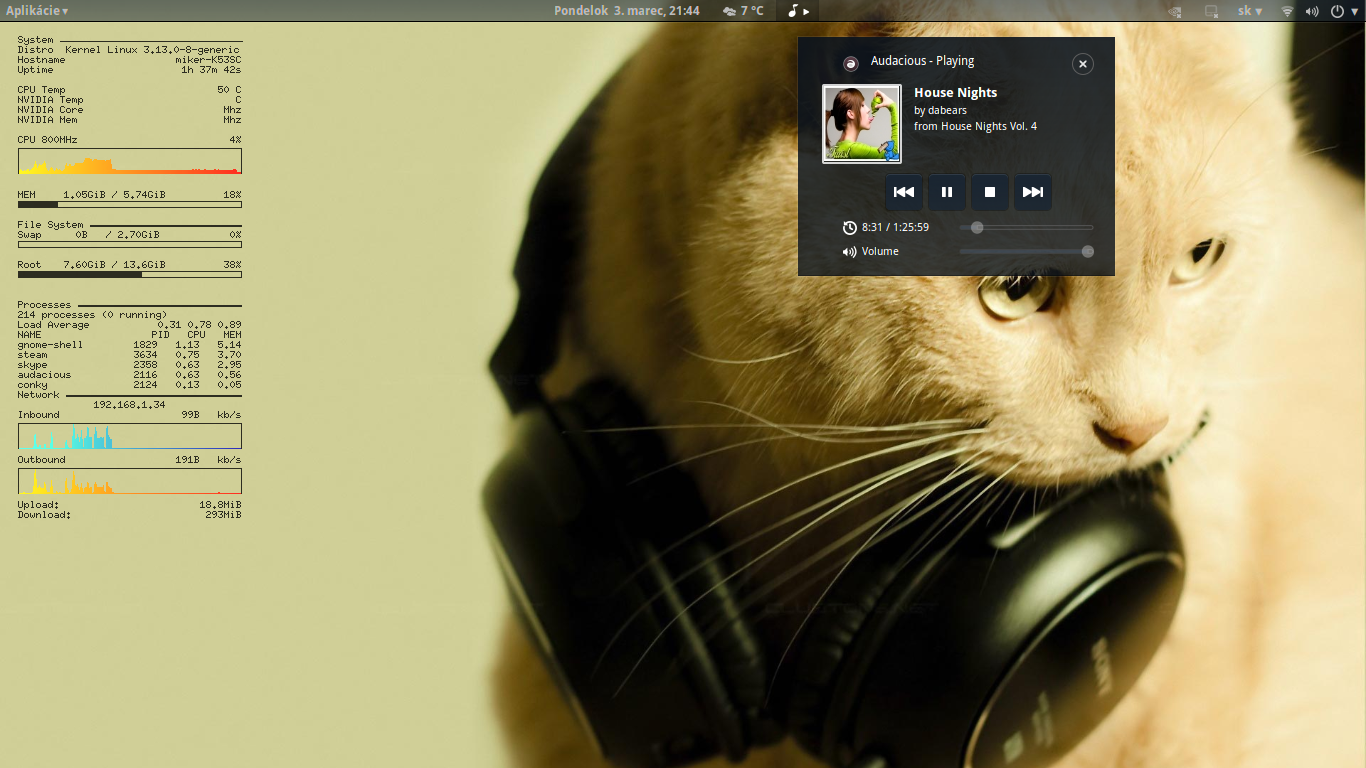
Task: Click the graphics card indicator icon in top bar
Action: pos(1174,12)
